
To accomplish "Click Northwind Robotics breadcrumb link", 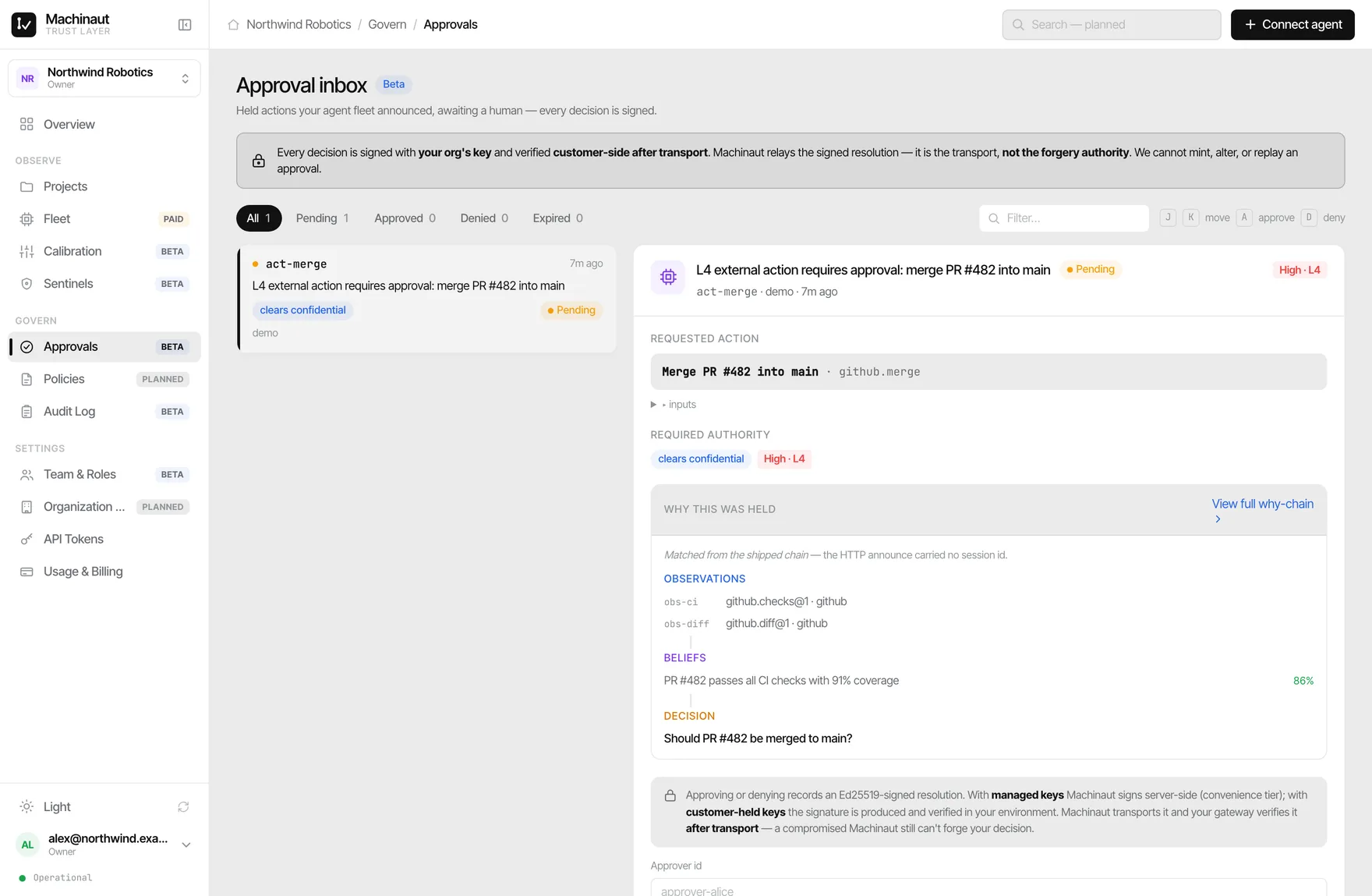I will pos(299,25).
